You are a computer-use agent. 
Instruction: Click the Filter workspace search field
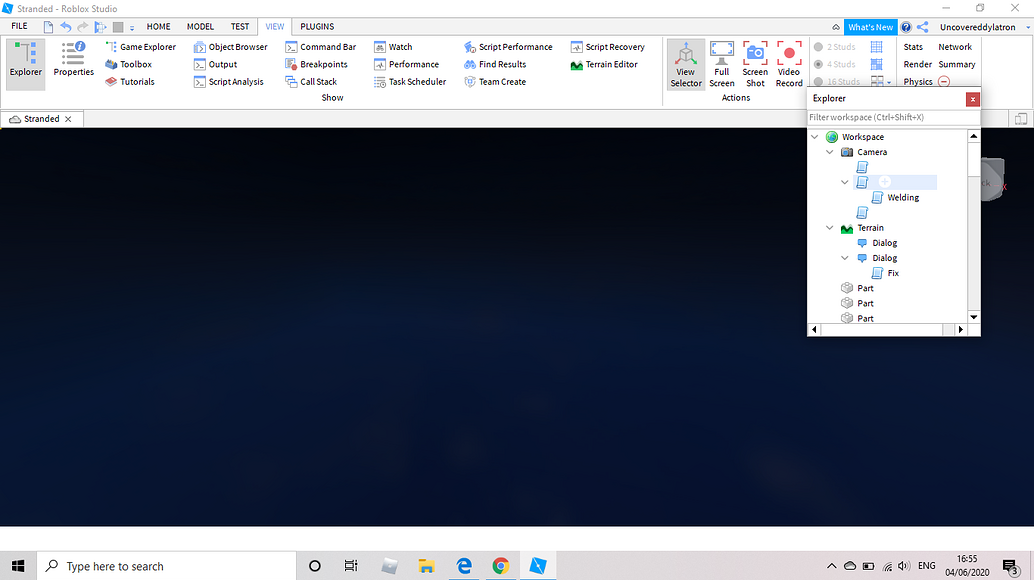click(x=894, y=117)
